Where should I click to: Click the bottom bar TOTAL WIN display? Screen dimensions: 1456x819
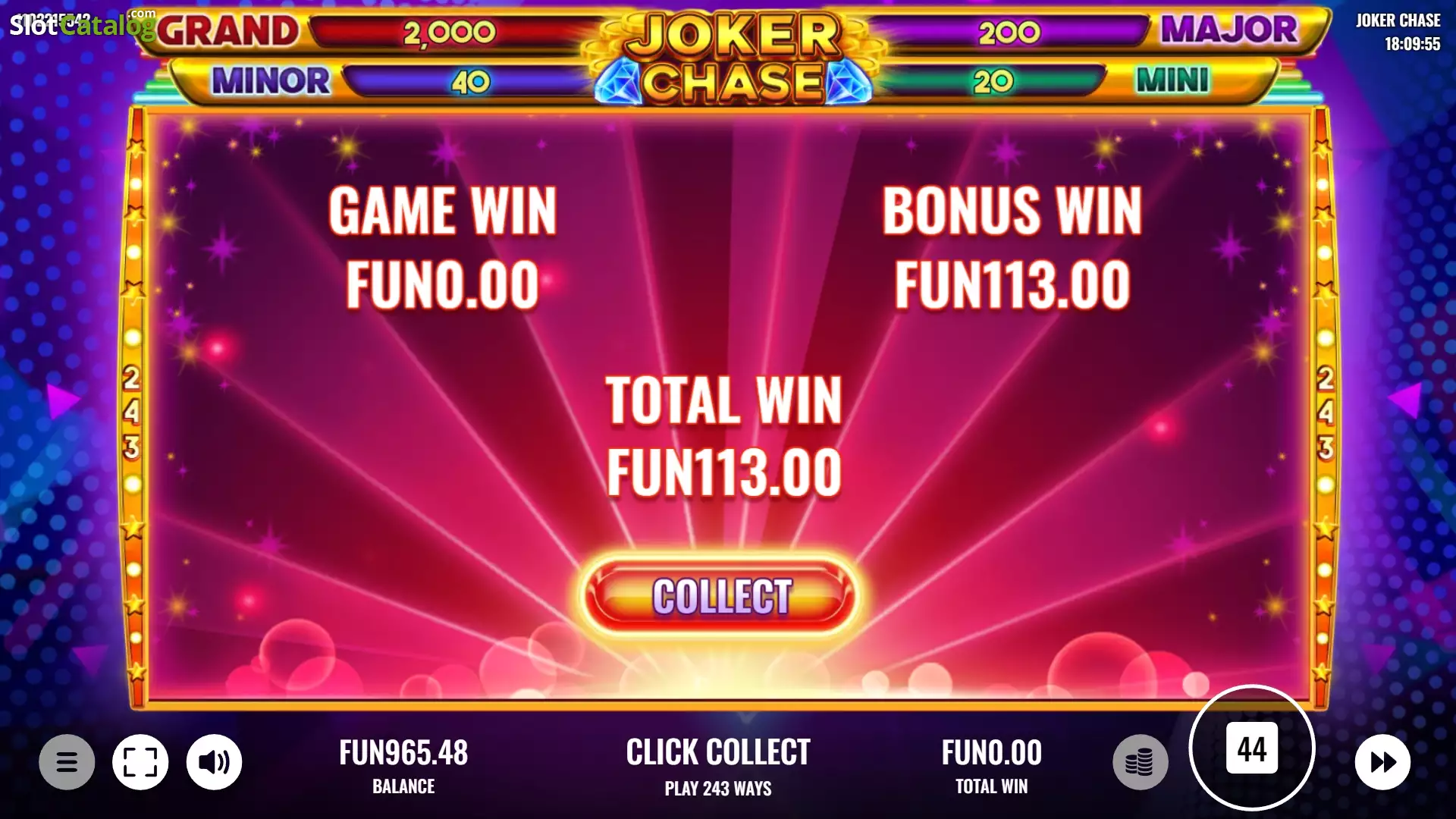click(x=991, y=765)
